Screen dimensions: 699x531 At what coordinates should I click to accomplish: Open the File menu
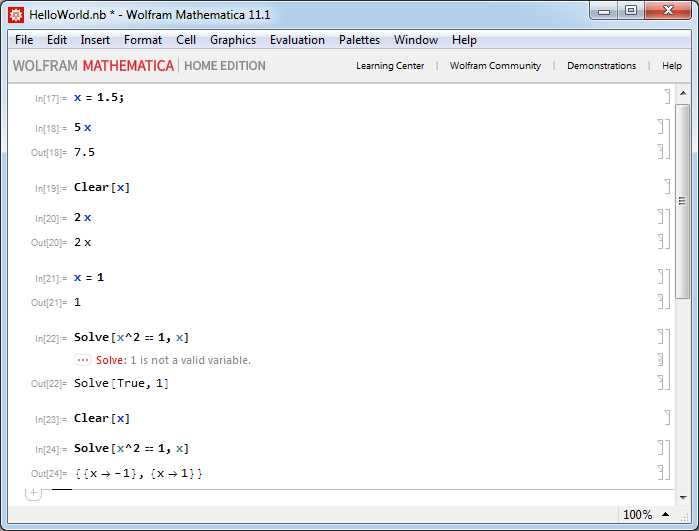click(24, 40)
